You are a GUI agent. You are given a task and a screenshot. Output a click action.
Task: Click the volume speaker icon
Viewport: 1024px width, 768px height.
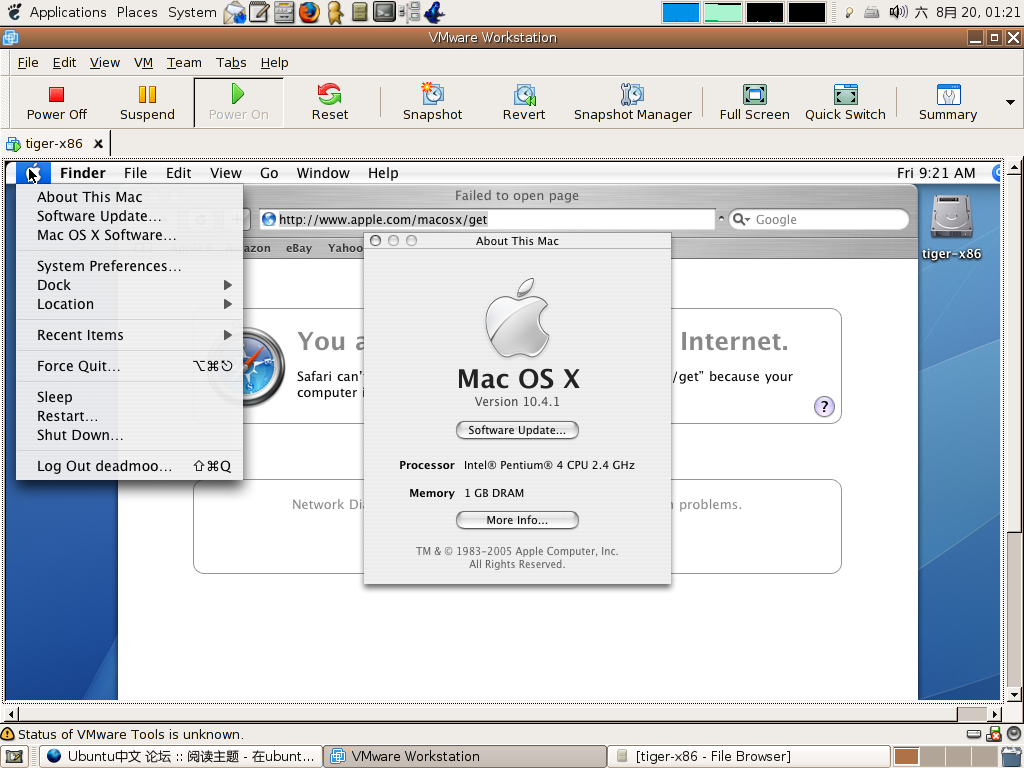[898, 12]
